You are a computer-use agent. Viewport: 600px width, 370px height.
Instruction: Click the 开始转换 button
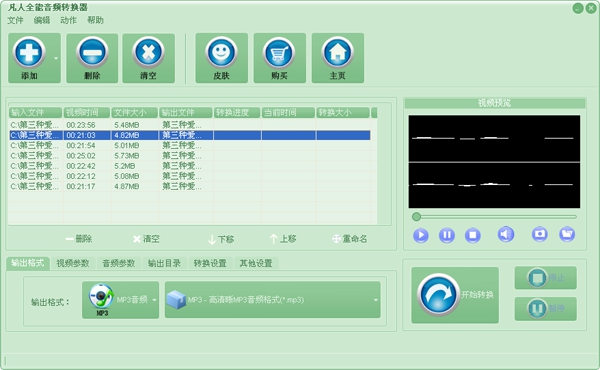point(455,295)
